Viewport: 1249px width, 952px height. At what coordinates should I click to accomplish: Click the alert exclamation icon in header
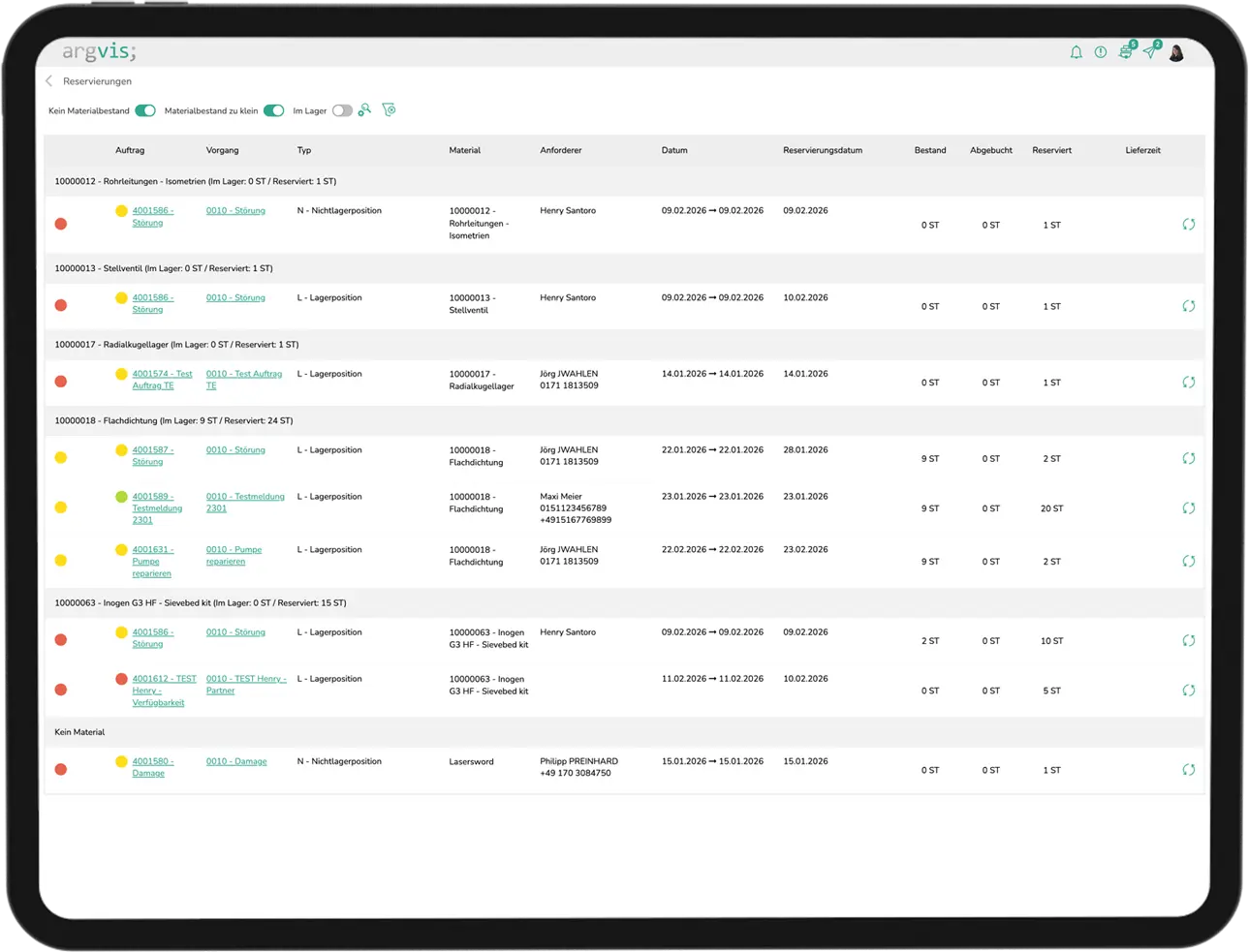1101,52
